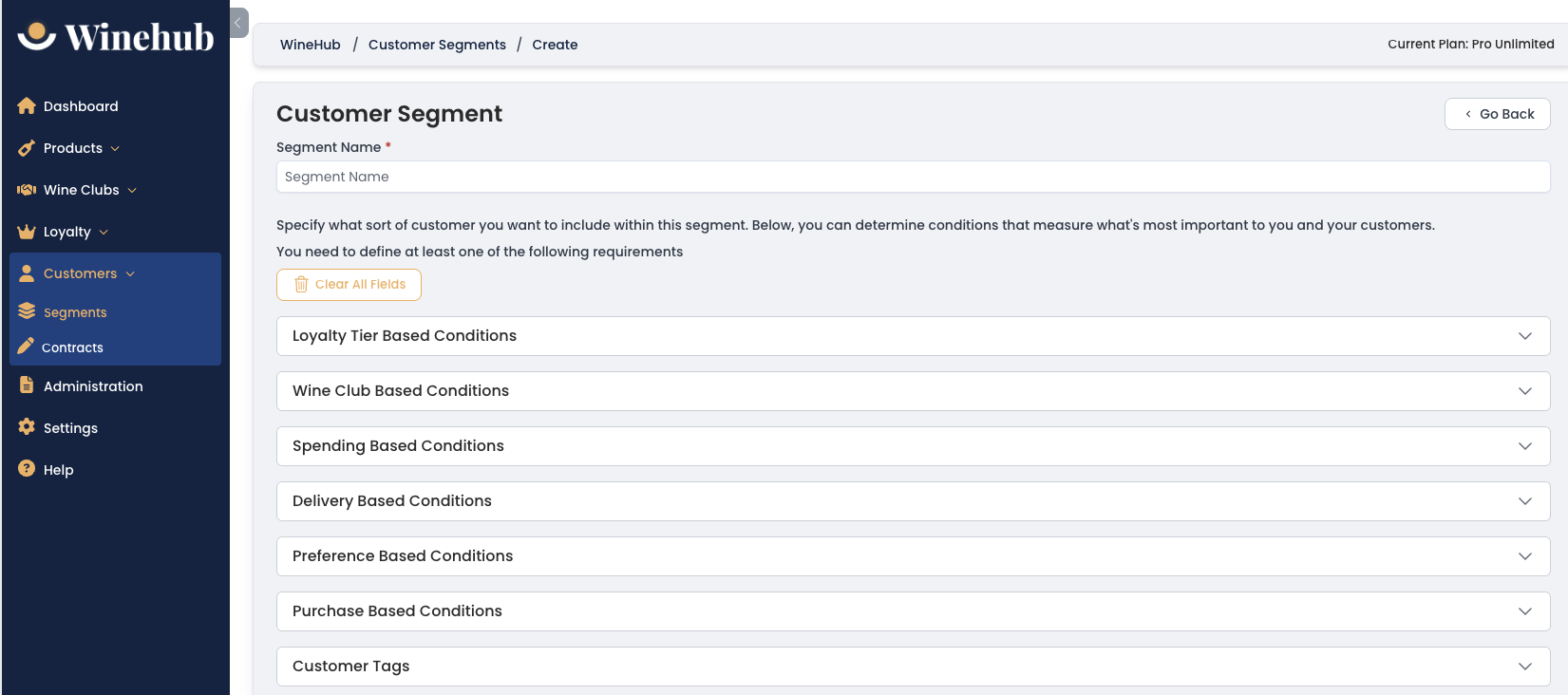The image size is (1568, 695).
Task: Click the Go Back button
Action: [1497, 114]
